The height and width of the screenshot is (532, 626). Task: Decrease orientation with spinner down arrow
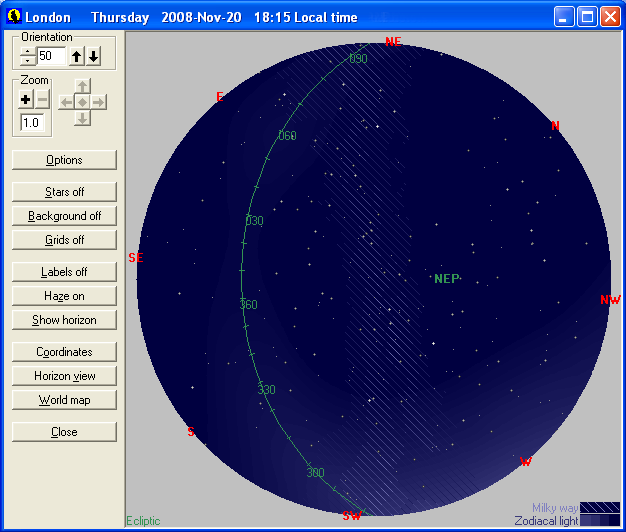28,60
